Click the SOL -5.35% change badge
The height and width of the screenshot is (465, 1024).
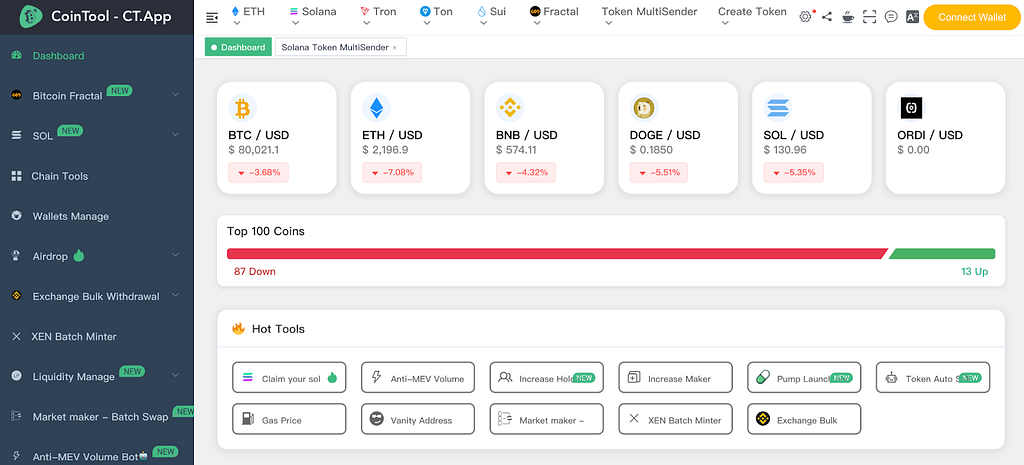pyautogui.click(x=794, y=172)
